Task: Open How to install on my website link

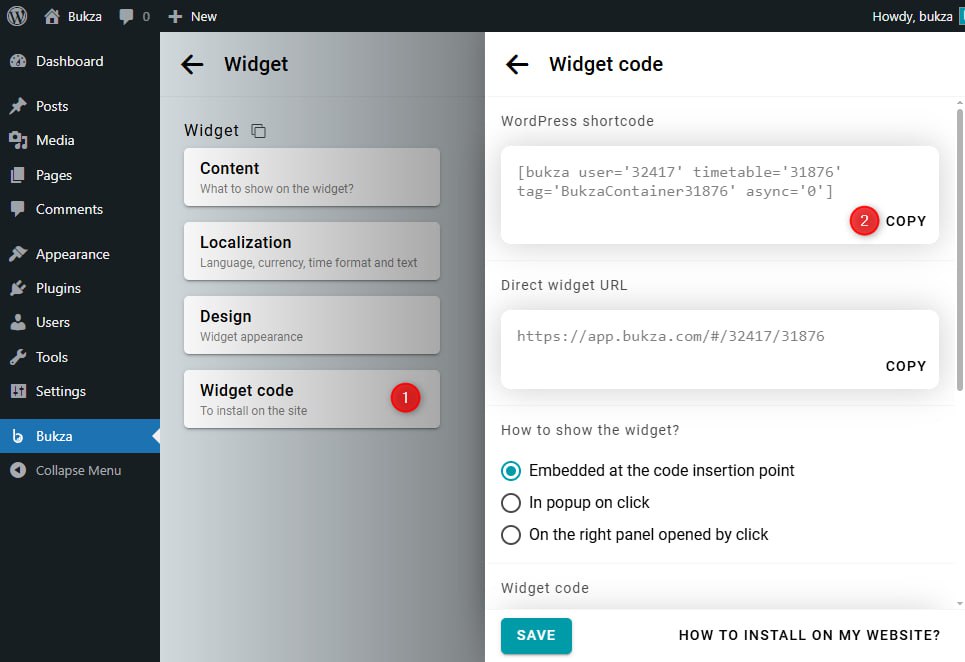Action: coord(809,635)
